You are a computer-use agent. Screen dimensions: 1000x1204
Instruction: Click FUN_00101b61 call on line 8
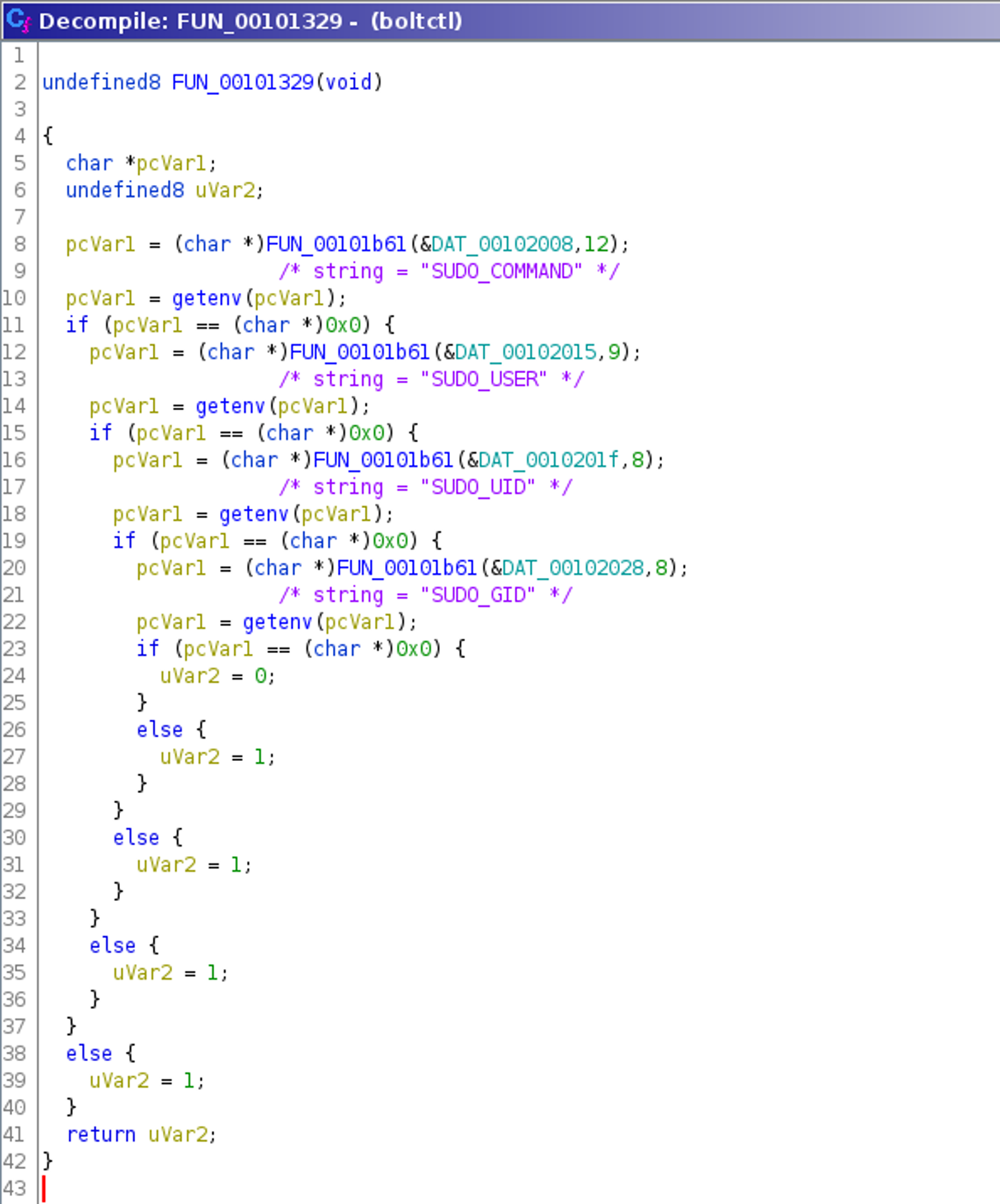click(x=336, y=244)
